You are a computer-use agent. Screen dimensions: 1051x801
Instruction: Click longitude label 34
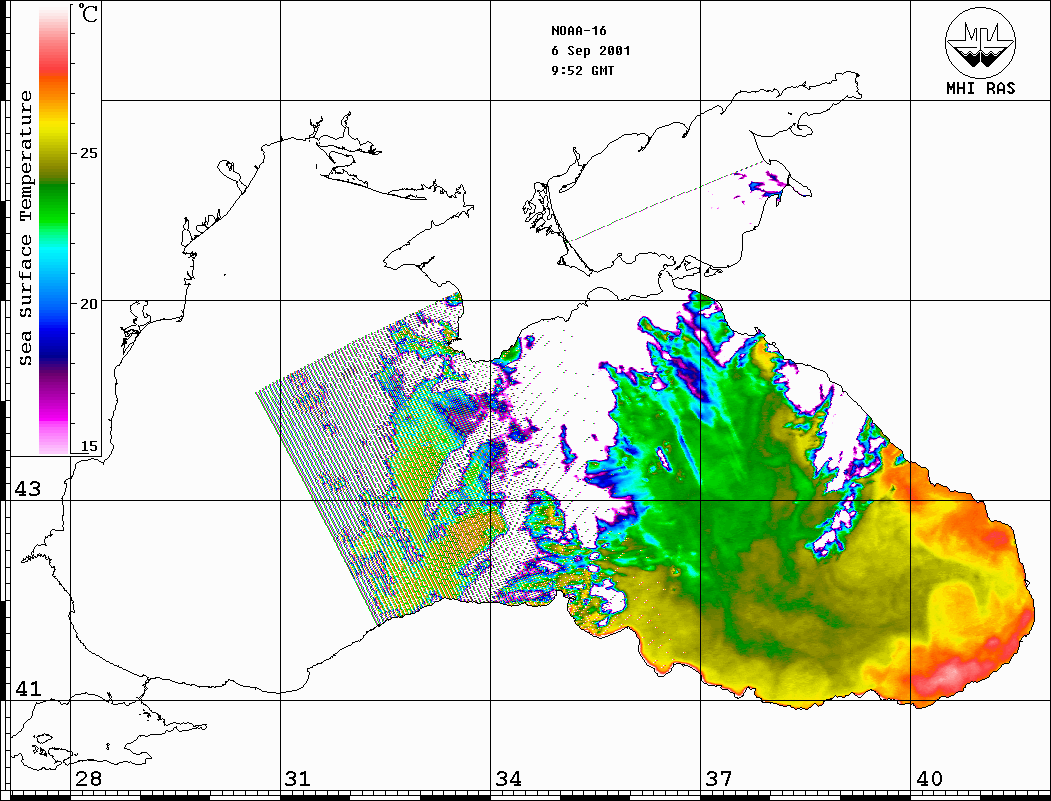508,779
